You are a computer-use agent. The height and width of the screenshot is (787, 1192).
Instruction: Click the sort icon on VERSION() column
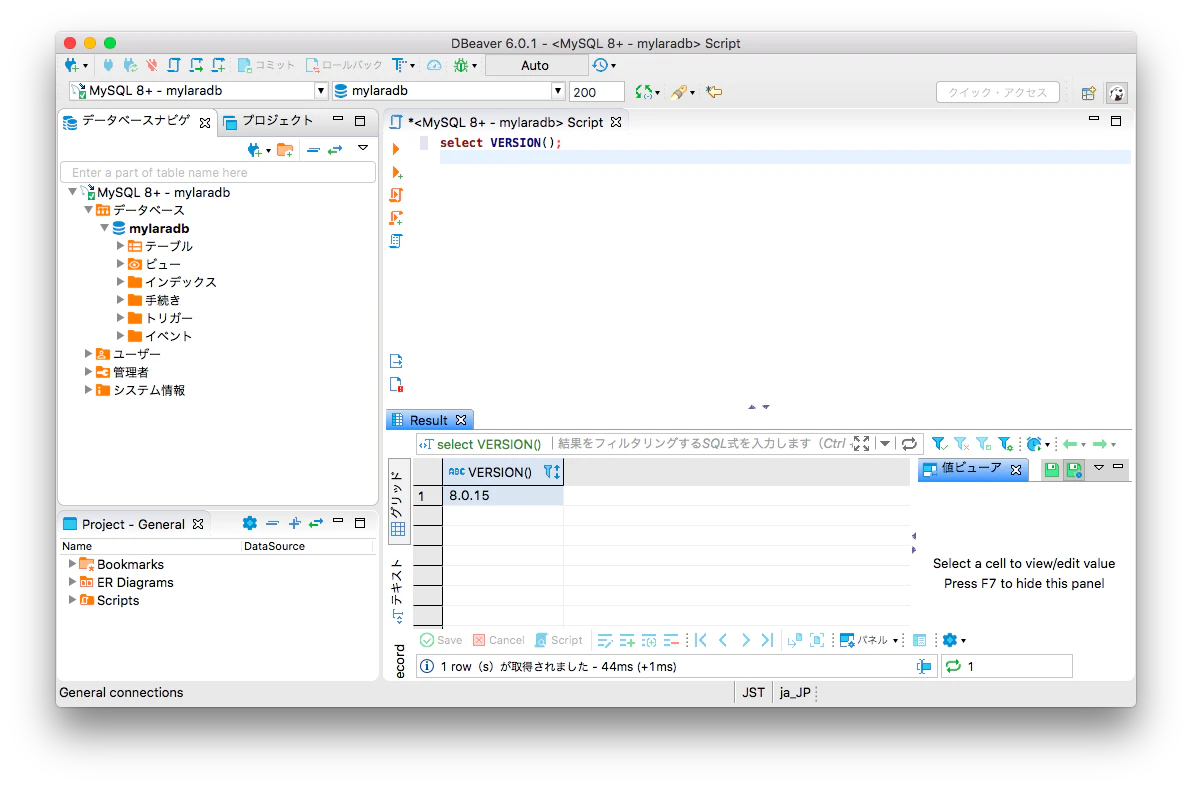[551, 472]
